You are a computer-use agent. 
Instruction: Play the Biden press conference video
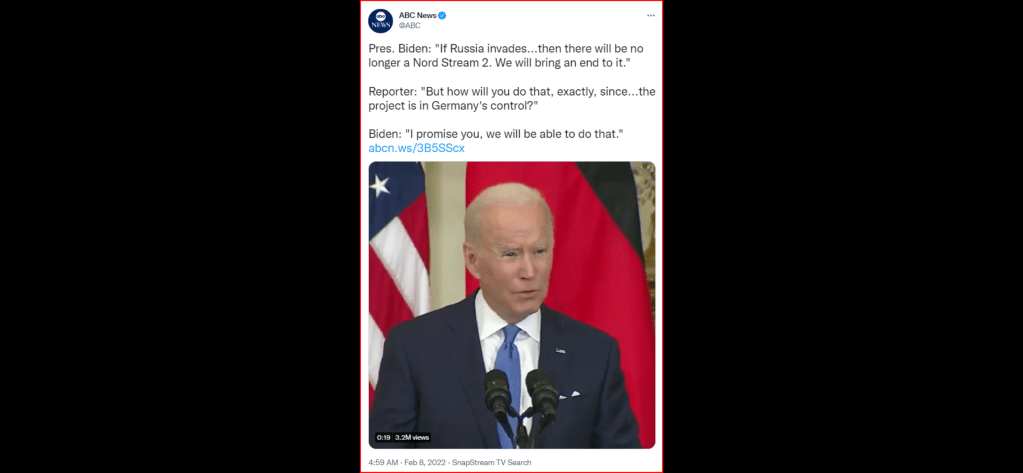pos(512,305)
